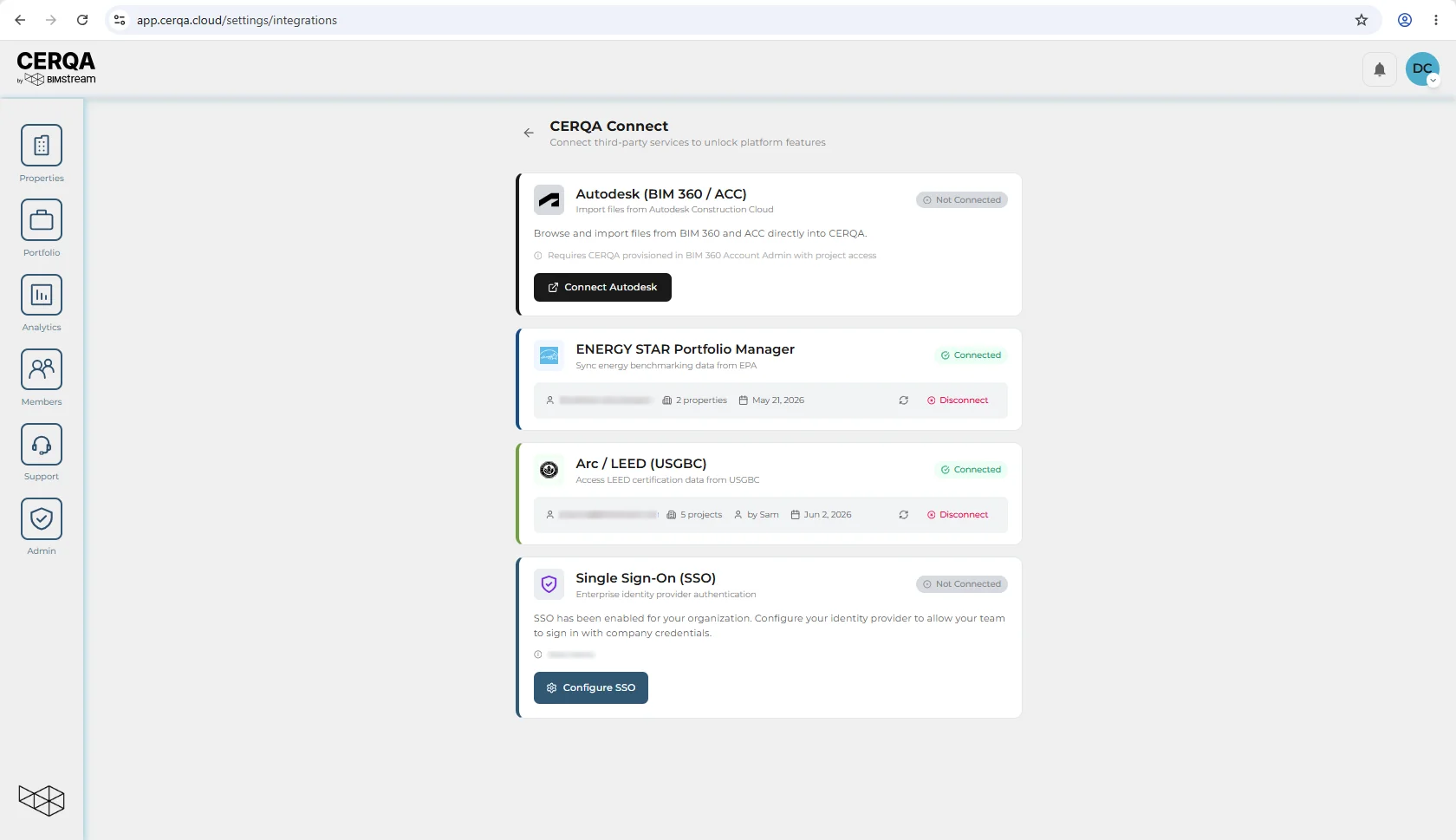This screenshot has height=840, width=1456.
Task: Click Arc / LEED Connected badge
Action: coord(971,470)
